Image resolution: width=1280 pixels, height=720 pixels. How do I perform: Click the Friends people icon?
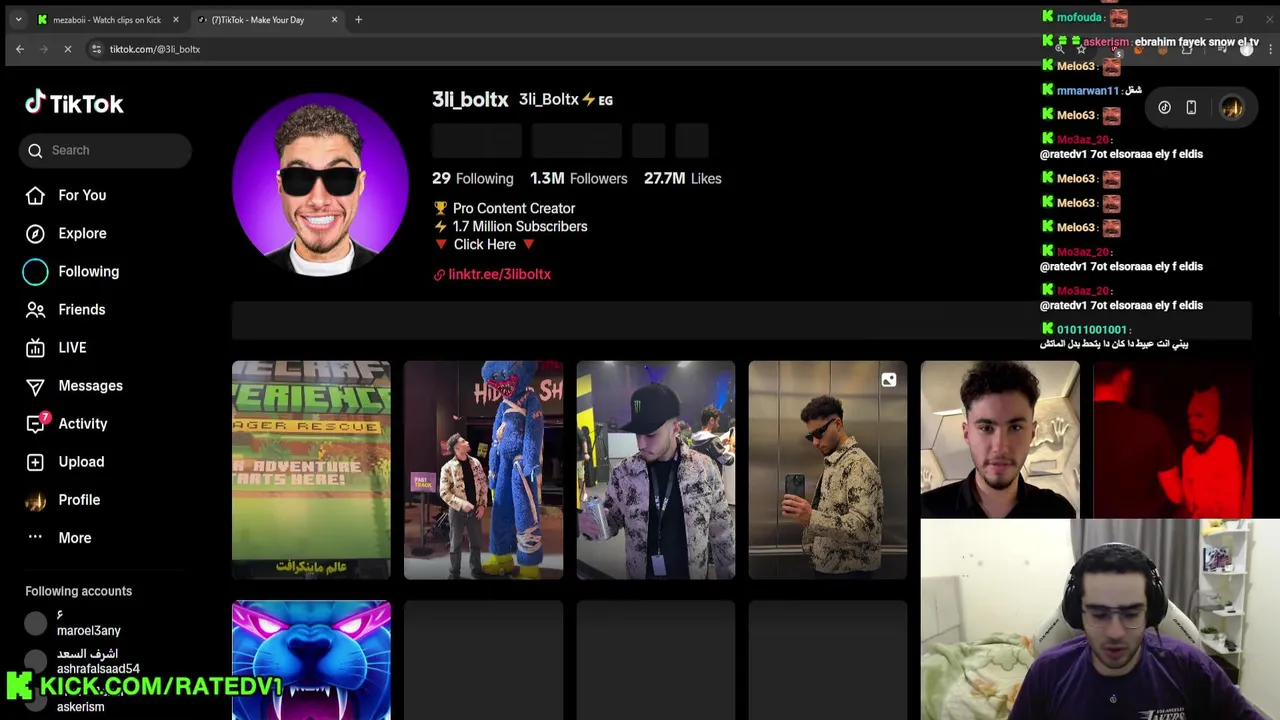(x=35, y=310)
